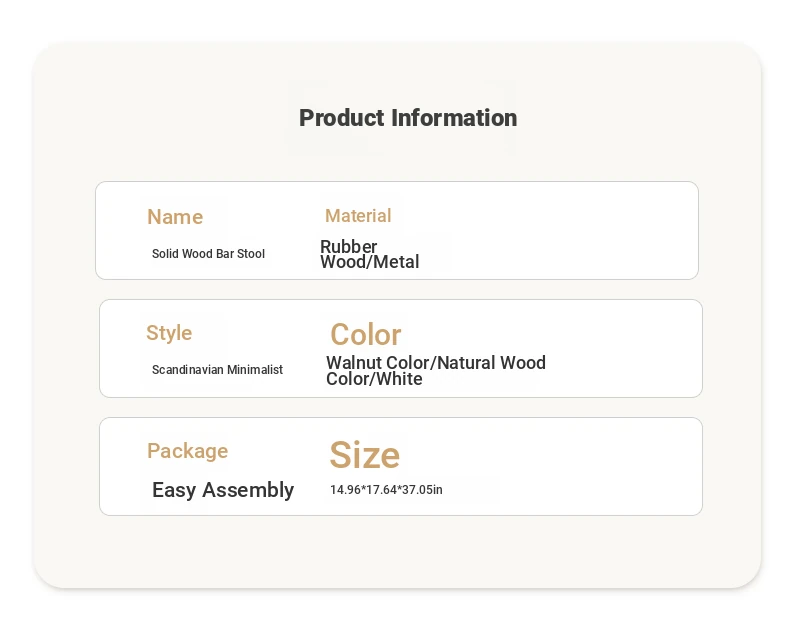Image resolution: width=790 pixels, height=625 pixels.
Task: Click the Solid Wood Bar Stool text
Action: 208,254
